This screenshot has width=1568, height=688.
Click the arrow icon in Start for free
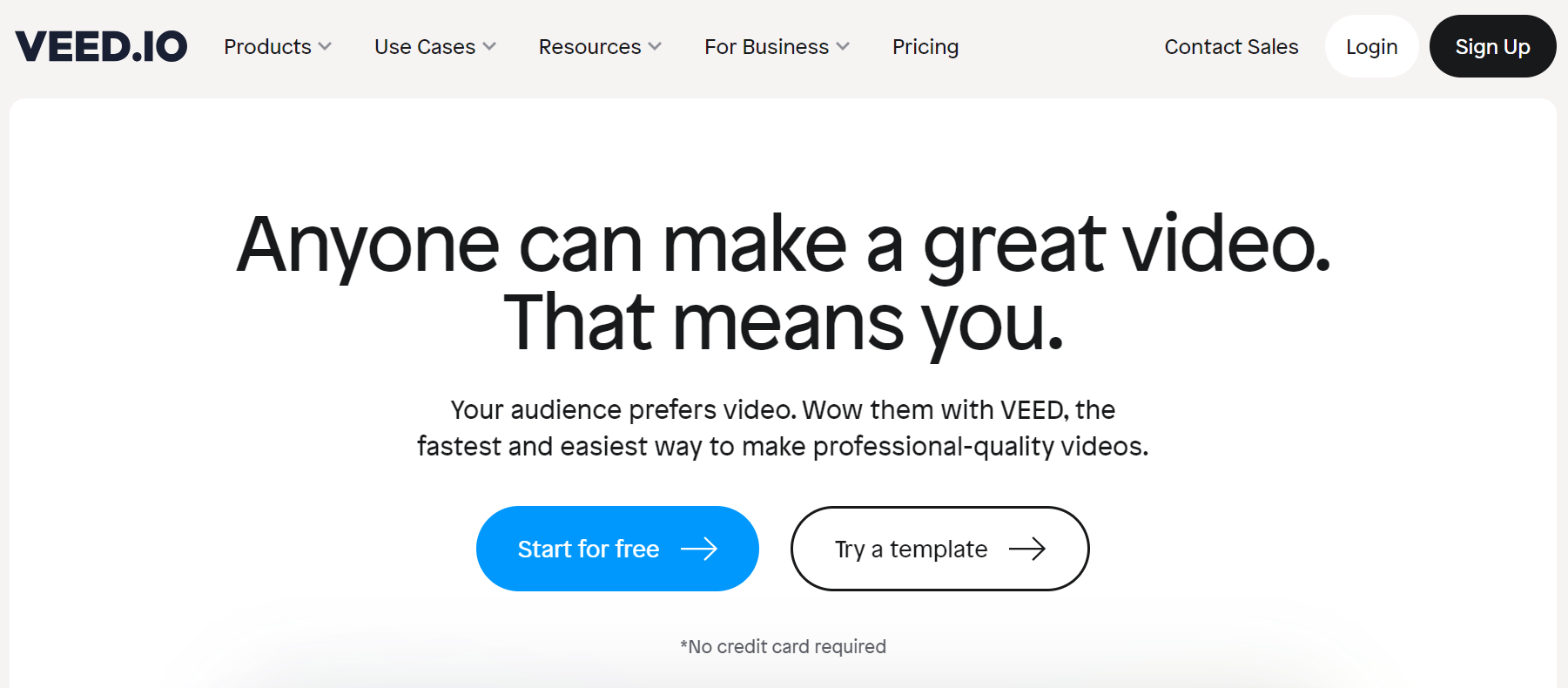[x=699, y=549]
